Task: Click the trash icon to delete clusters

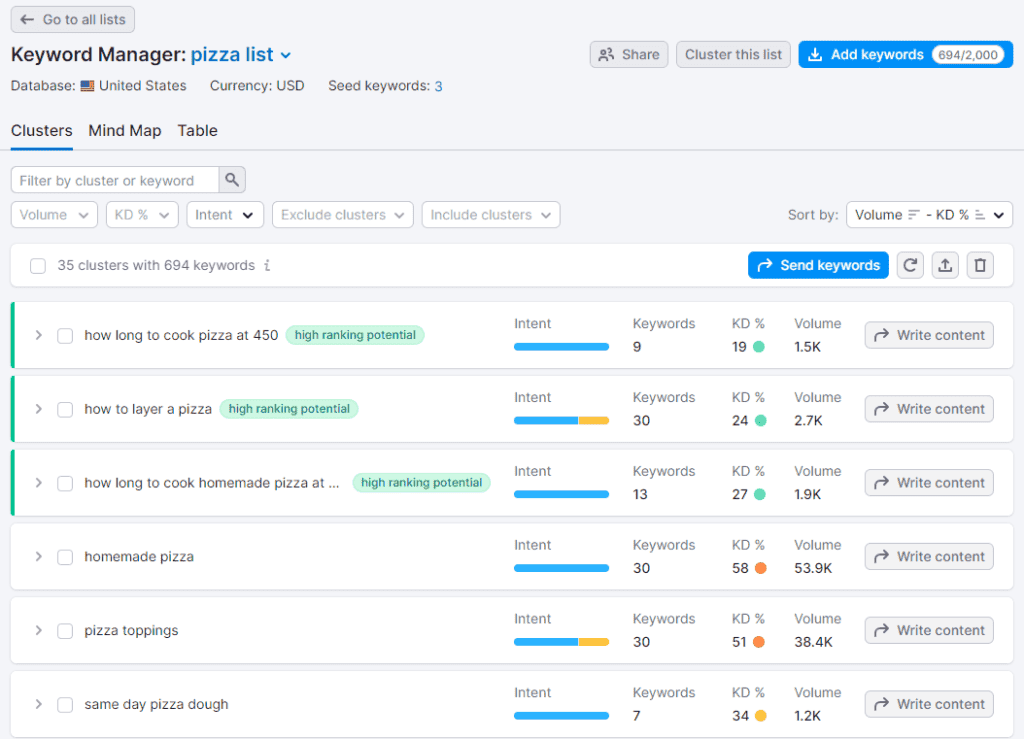Action: (x=980, y=265)
